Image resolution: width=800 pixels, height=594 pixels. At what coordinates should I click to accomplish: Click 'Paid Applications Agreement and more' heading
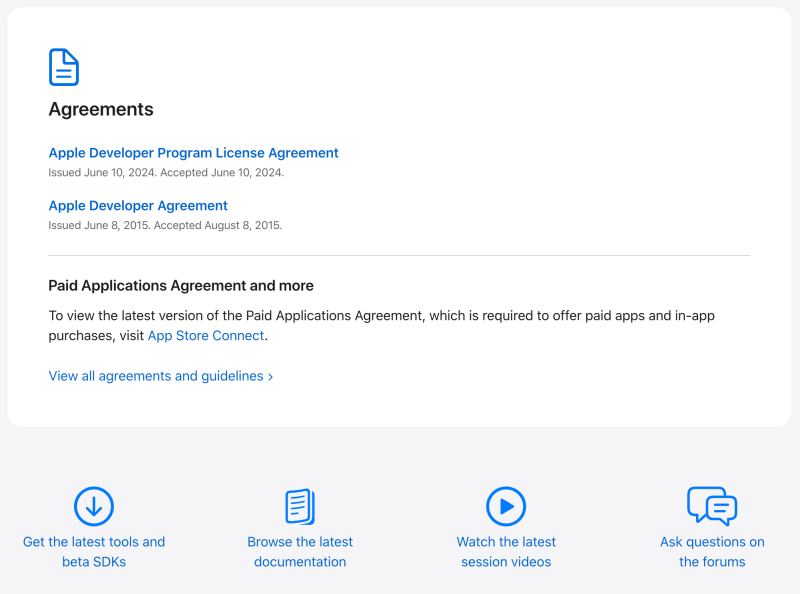coord(181,285)
